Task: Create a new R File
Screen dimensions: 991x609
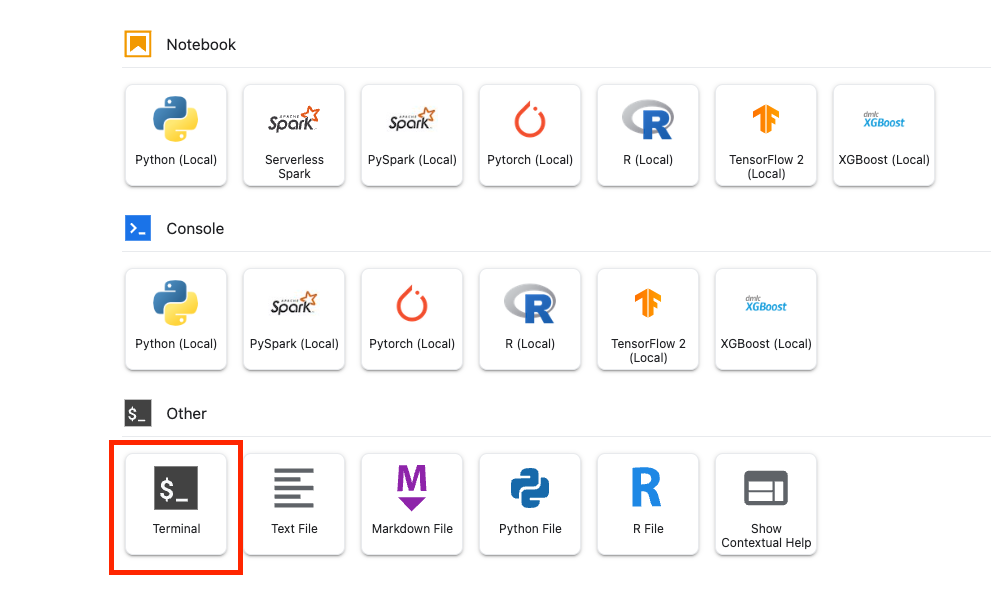Action: (x=648, y=504)
